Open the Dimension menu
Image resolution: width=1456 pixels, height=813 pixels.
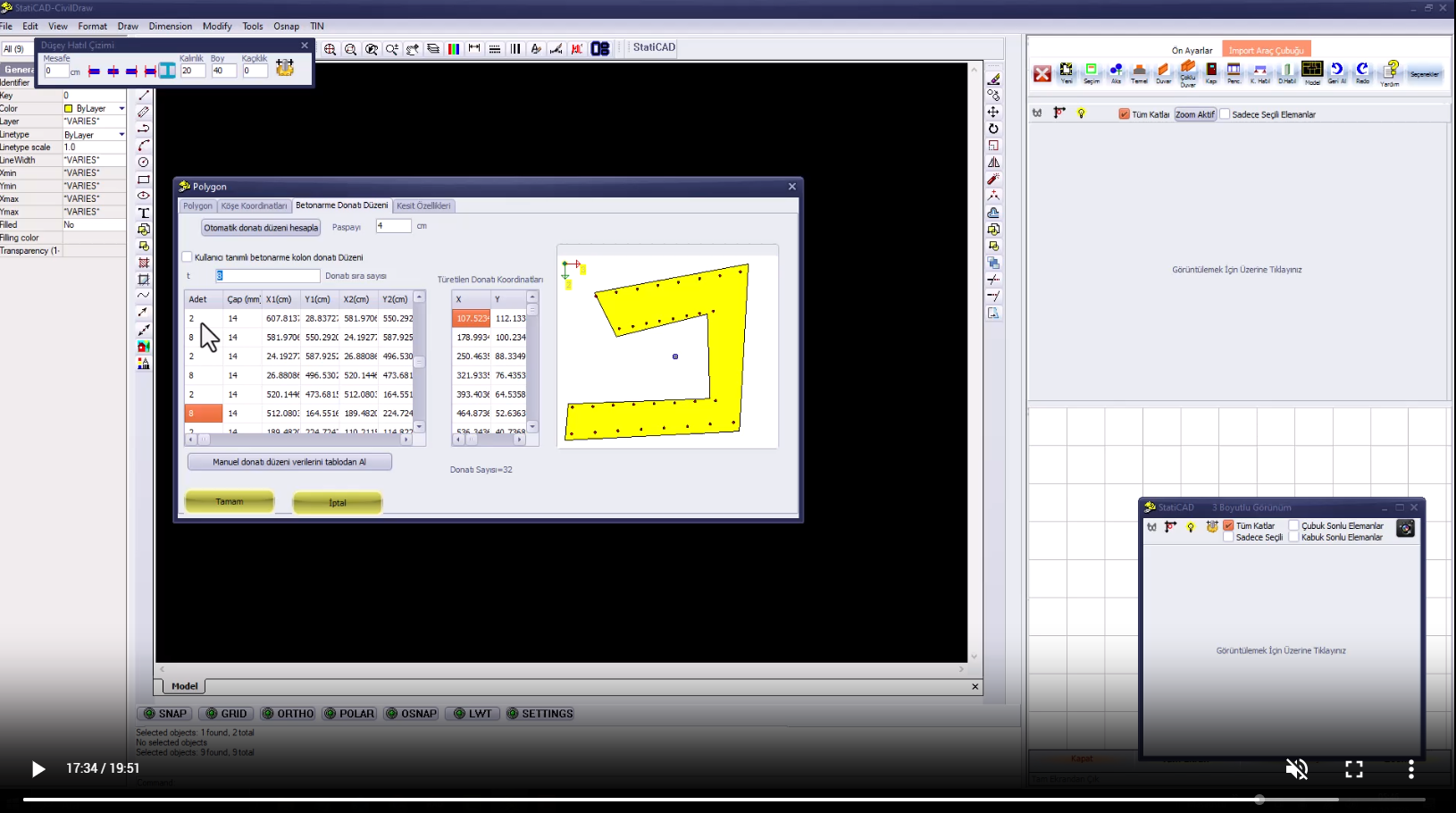tap(170, 26)
